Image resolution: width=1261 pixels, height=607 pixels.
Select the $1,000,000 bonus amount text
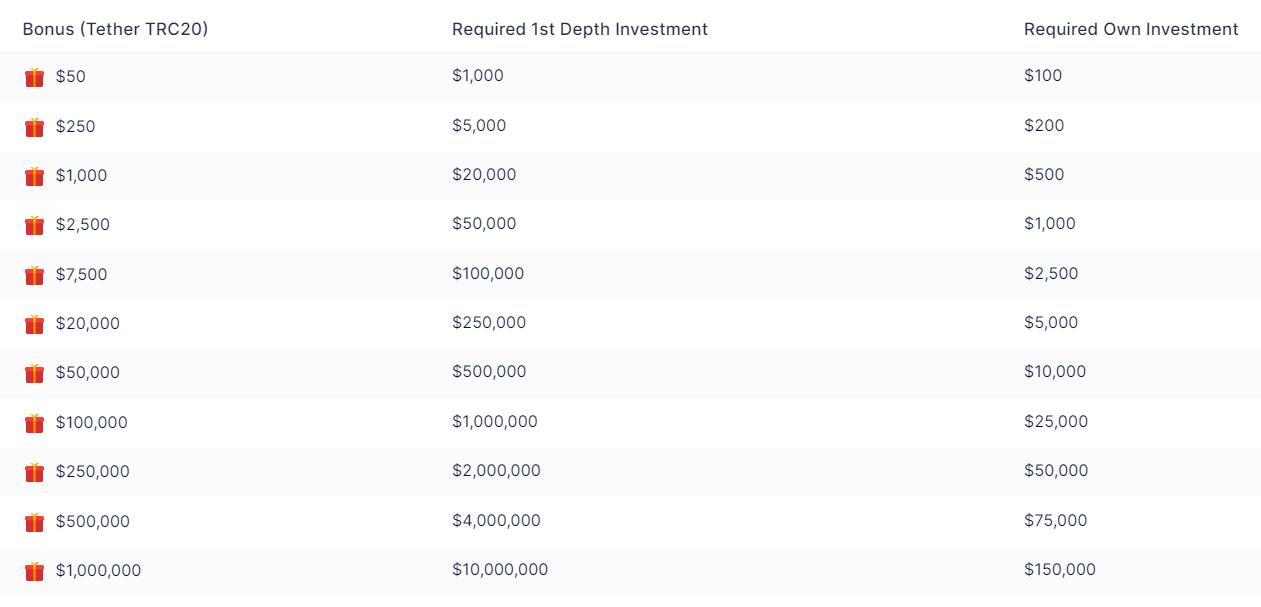pyautogui.click(x=98, y=571)
